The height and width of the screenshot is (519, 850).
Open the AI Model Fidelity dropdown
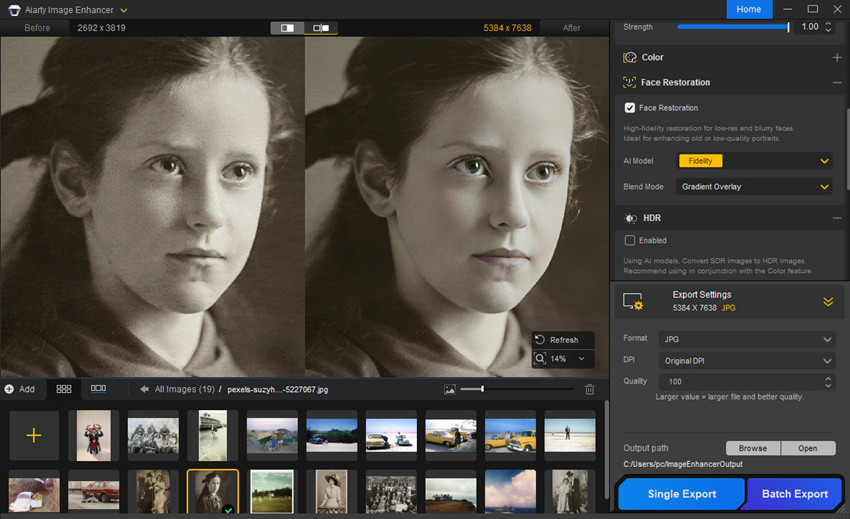755,161
